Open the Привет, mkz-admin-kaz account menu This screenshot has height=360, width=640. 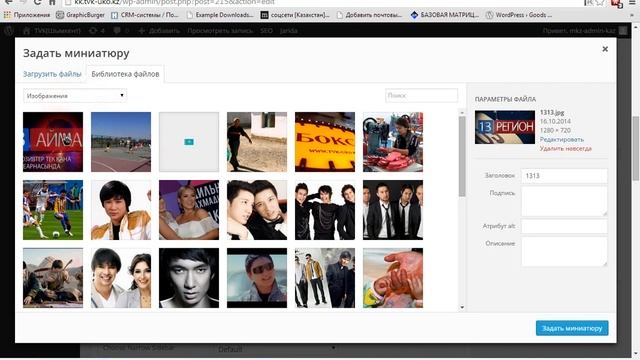pyautogui.click(x=584, y=31)
